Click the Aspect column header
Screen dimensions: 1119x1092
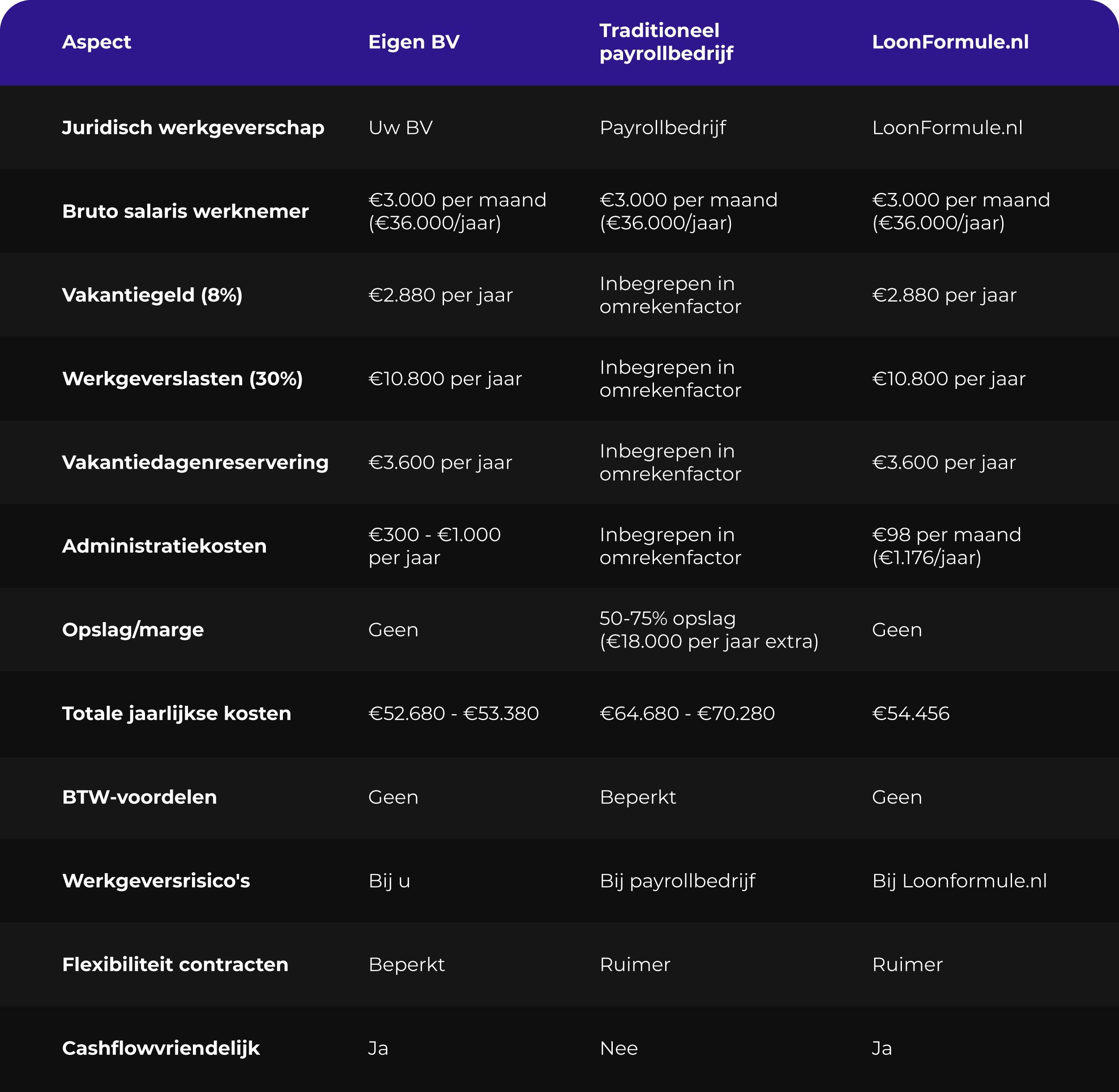pyautogui.click(x=96, y=42)
